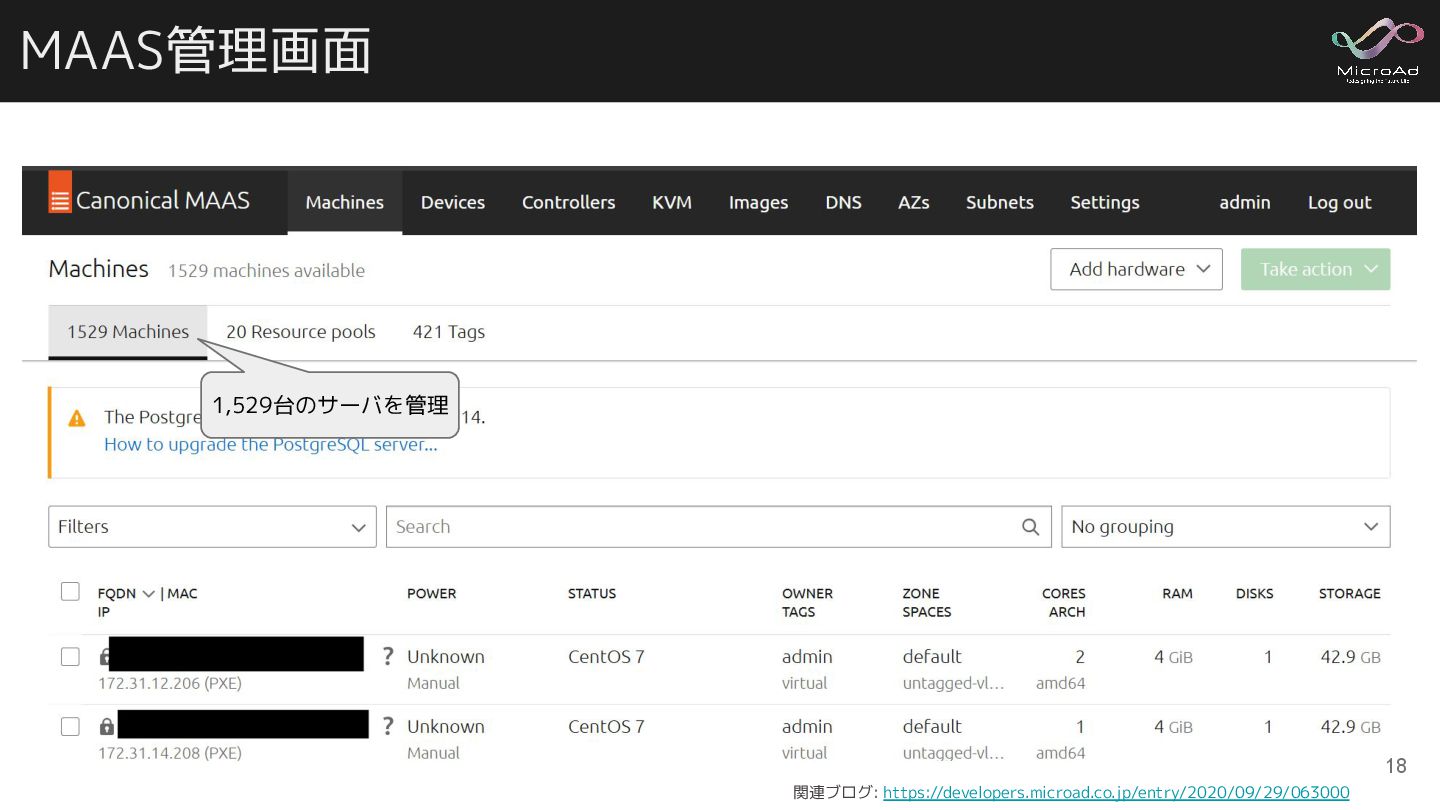Click the MicroAd logo
The width and height of the screenshot is (1440, 810).
pos(1376,50)
